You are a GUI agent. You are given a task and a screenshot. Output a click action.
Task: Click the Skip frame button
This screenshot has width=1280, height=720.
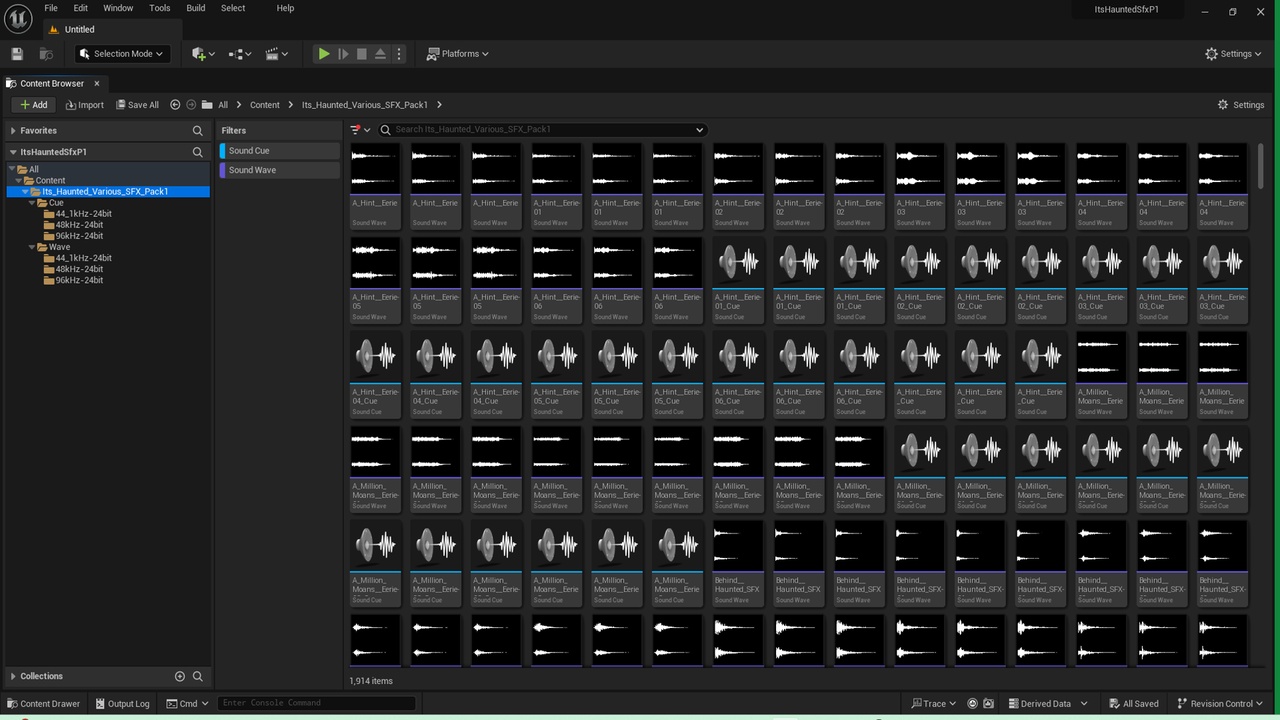343,54
